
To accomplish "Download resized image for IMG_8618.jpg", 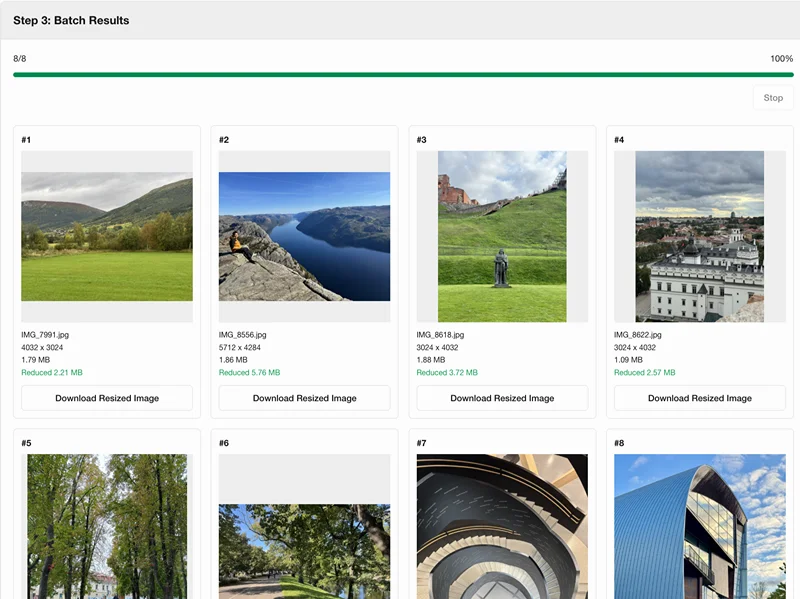I will coord(502,398).
